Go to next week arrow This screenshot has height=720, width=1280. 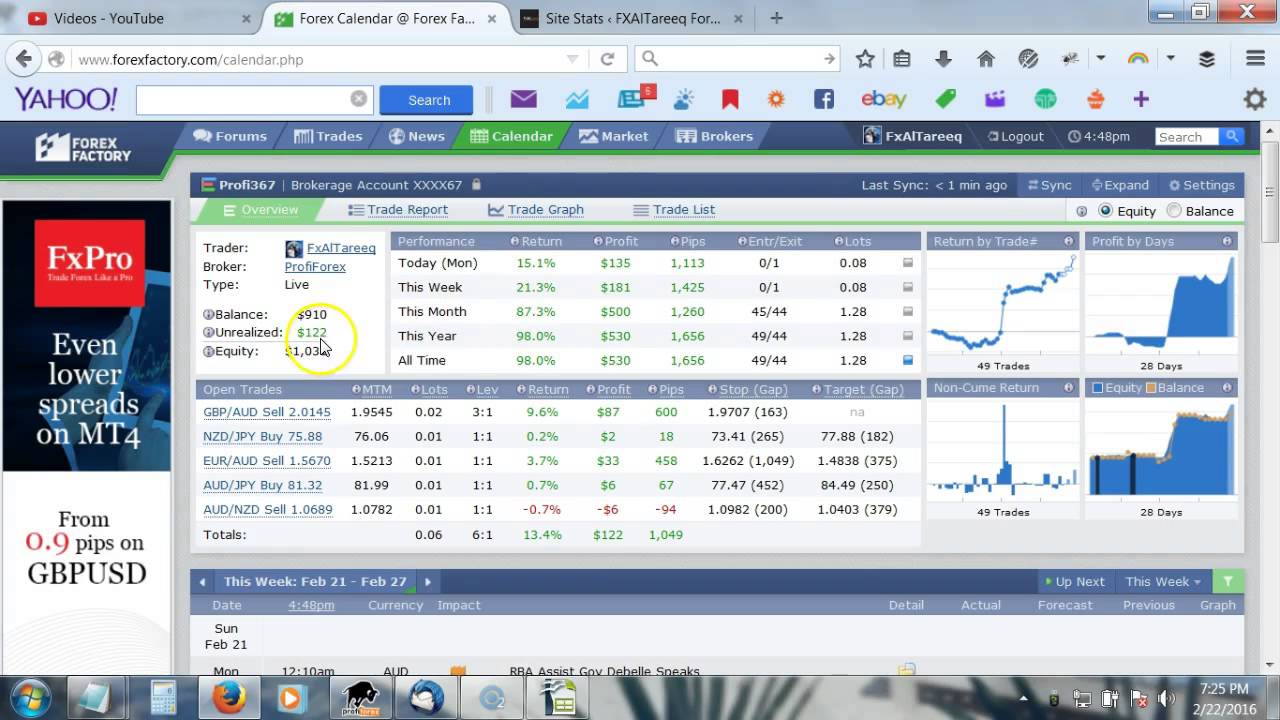(x=427, y=581)
